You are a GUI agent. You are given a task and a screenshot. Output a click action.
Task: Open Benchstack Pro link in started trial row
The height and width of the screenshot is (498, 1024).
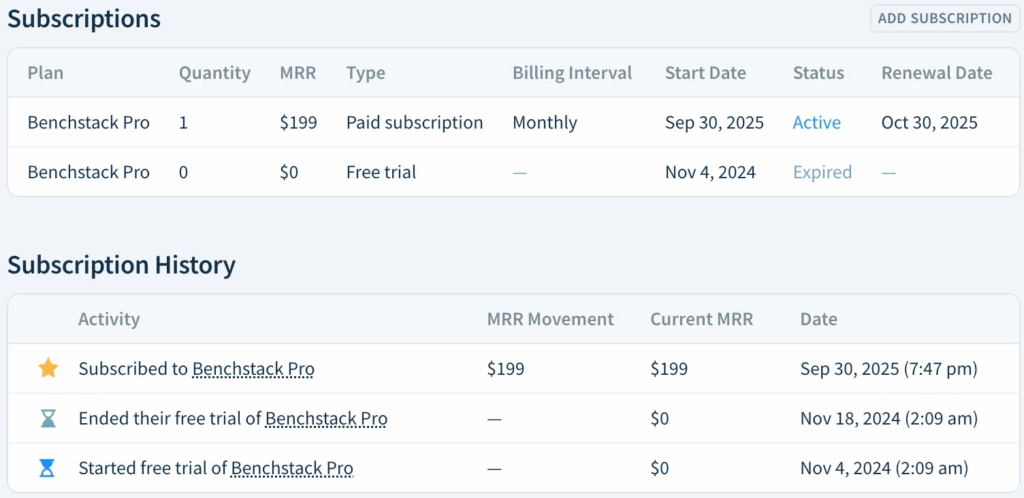[292, 468]
